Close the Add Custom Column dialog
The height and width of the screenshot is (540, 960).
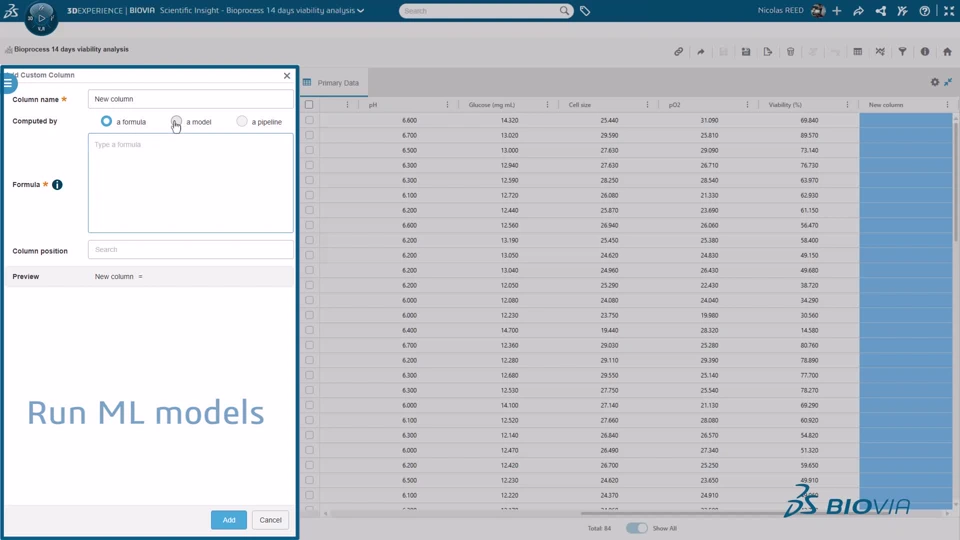click(x=287, y=76)
